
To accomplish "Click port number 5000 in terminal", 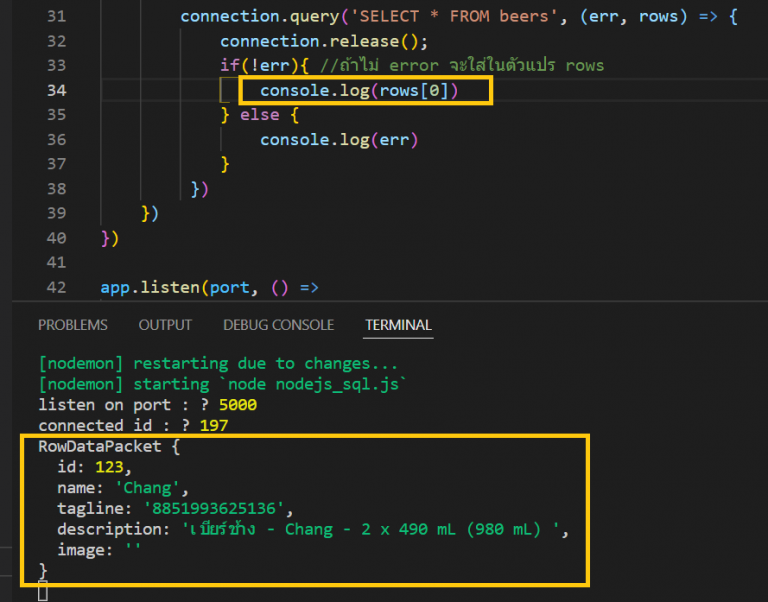I will click(238, 405).
